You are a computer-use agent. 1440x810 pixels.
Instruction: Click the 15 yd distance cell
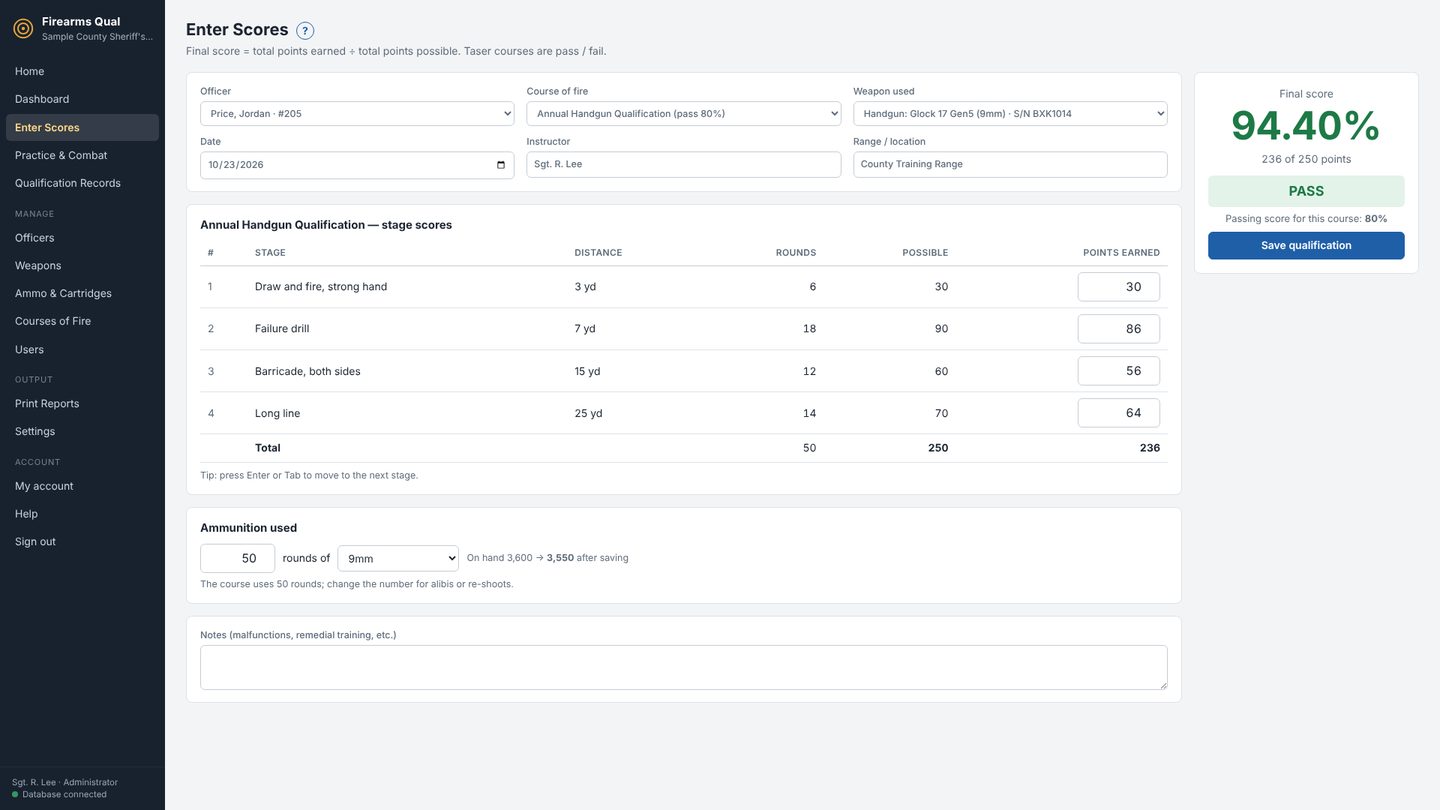(x=588, y=372)
